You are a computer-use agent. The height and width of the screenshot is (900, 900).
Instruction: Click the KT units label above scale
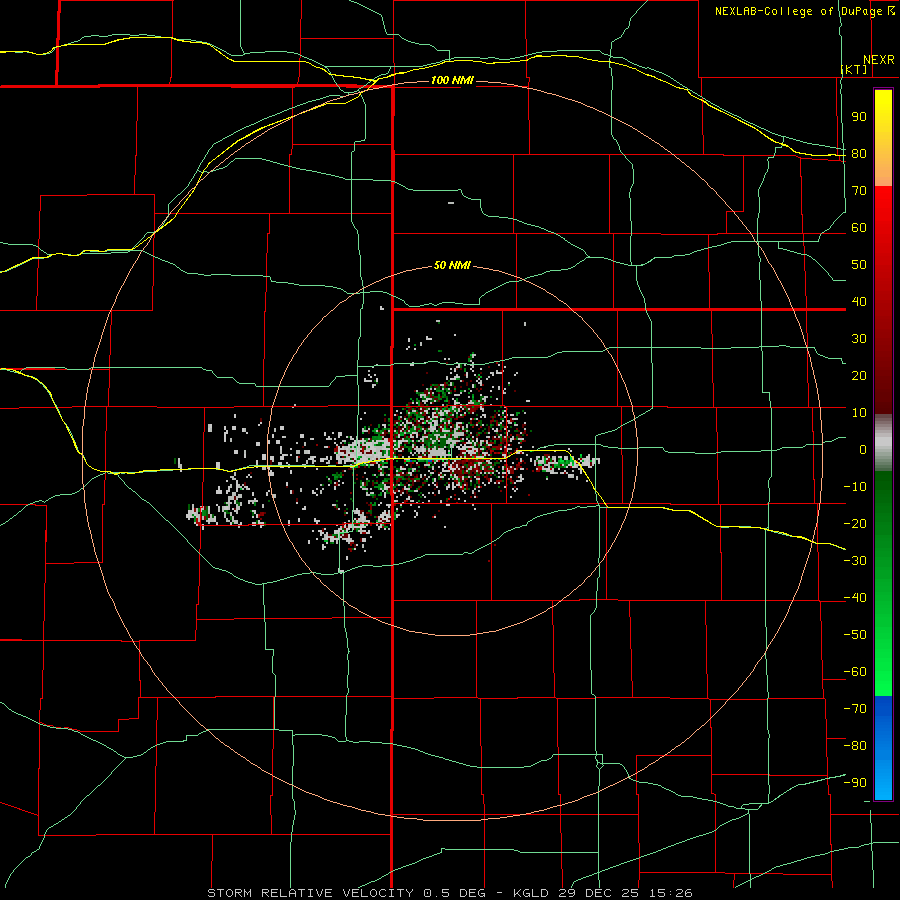click(x=855, y=69)
